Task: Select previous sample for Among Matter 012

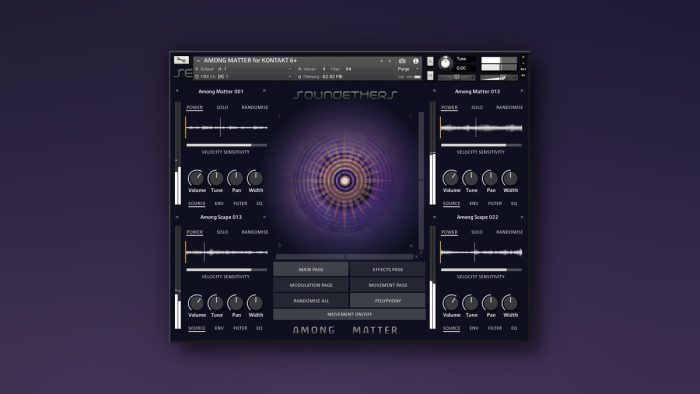Action: coord(434,91)
